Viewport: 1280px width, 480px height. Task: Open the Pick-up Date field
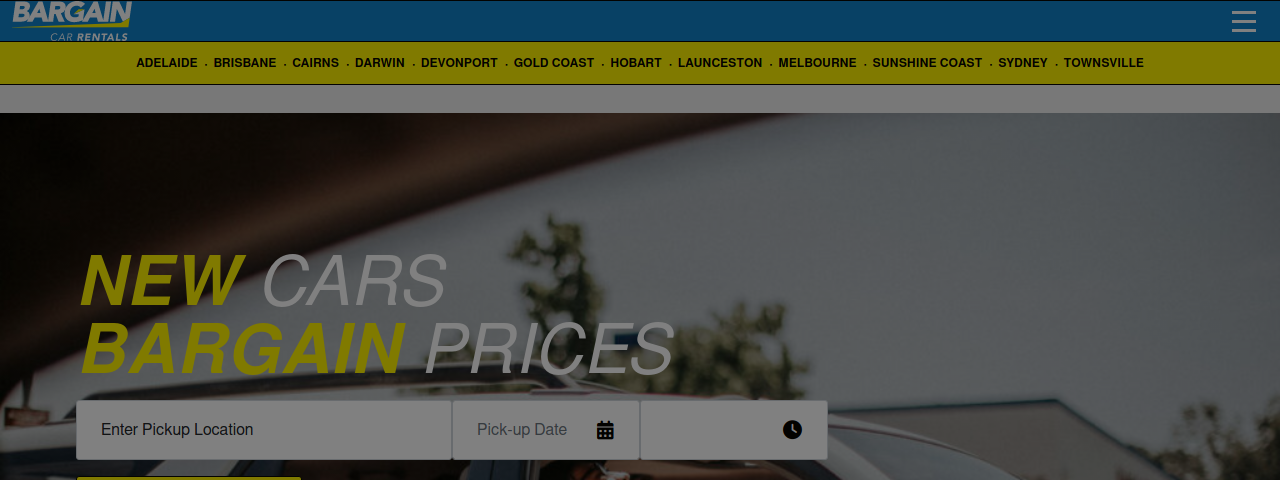[x=546, y=430]
